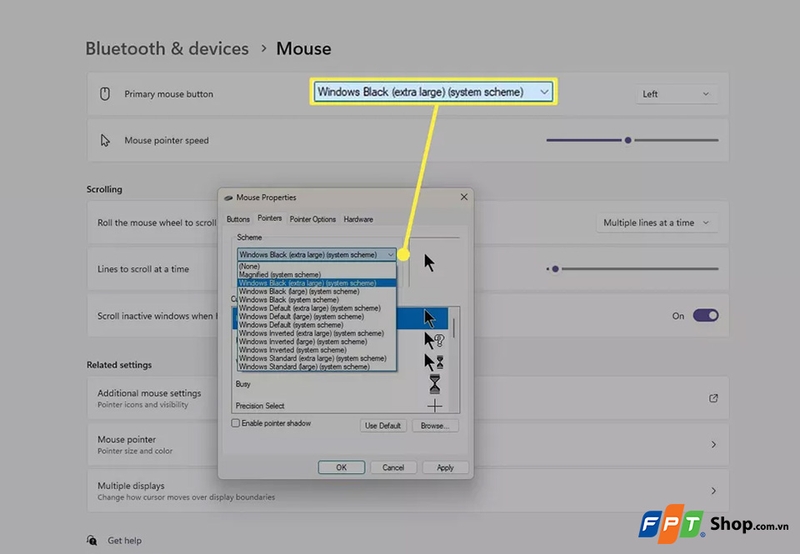Click the OK button
Image resolution: width=800 pixels, height=554 pixels.
point(341,467)
